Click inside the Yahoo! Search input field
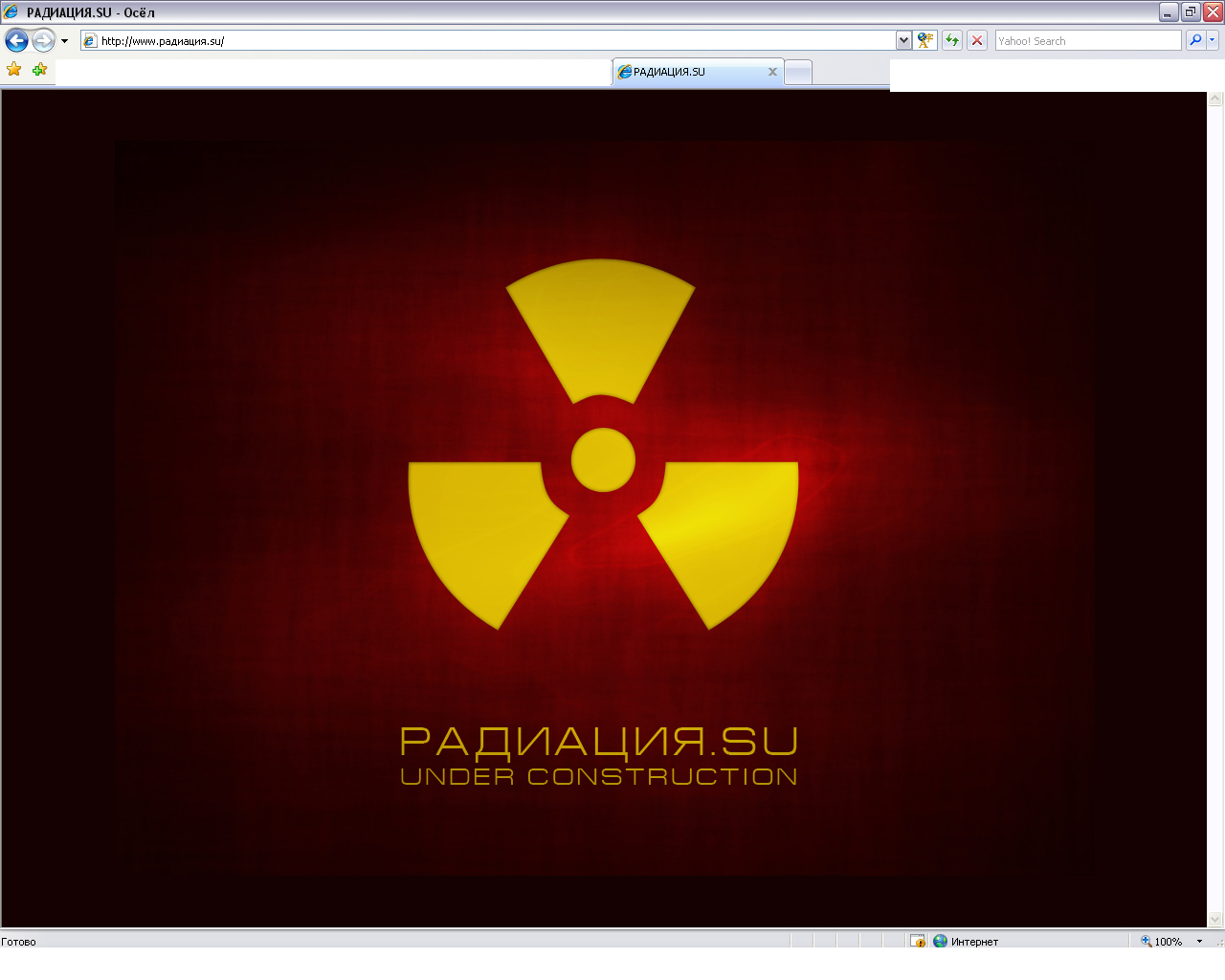 coord(1086,40)
